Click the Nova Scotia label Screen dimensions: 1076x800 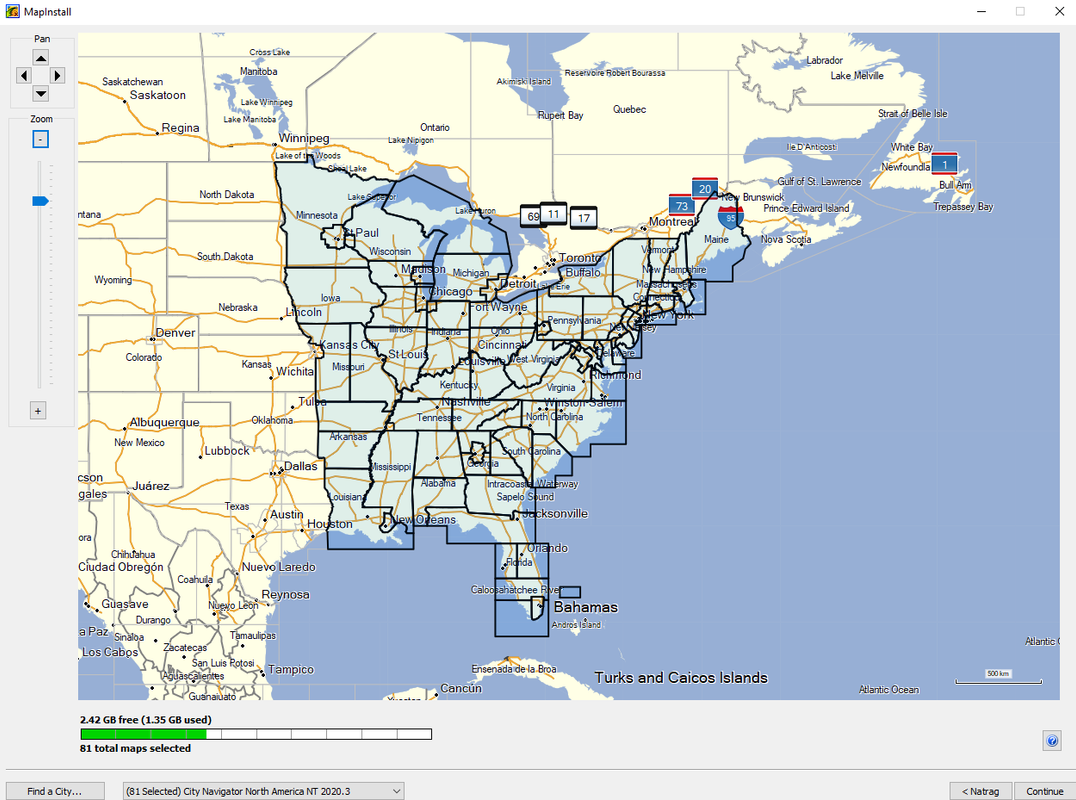pos(786,239)
